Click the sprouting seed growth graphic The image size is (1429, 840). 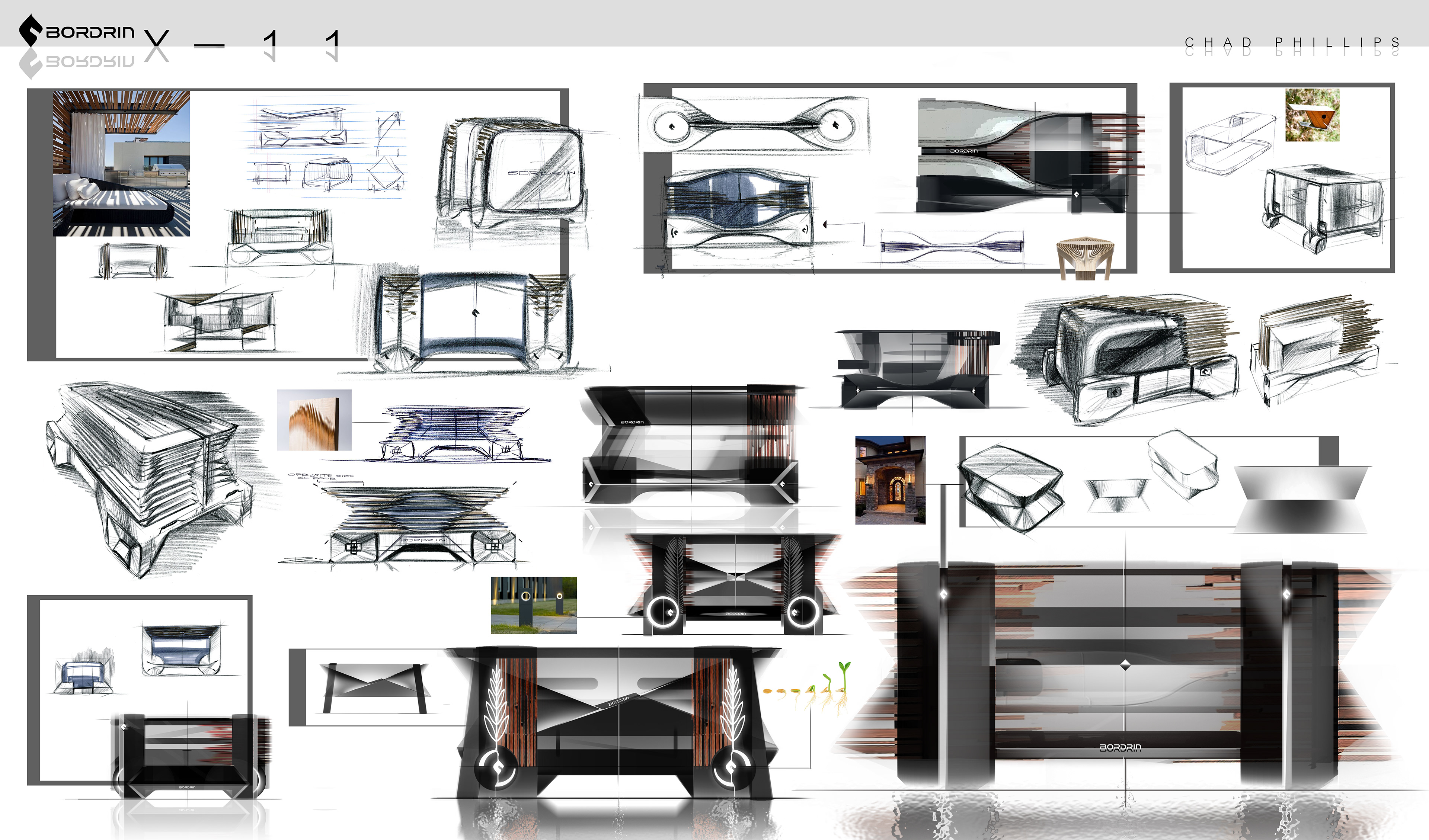[x=808, y=687]
